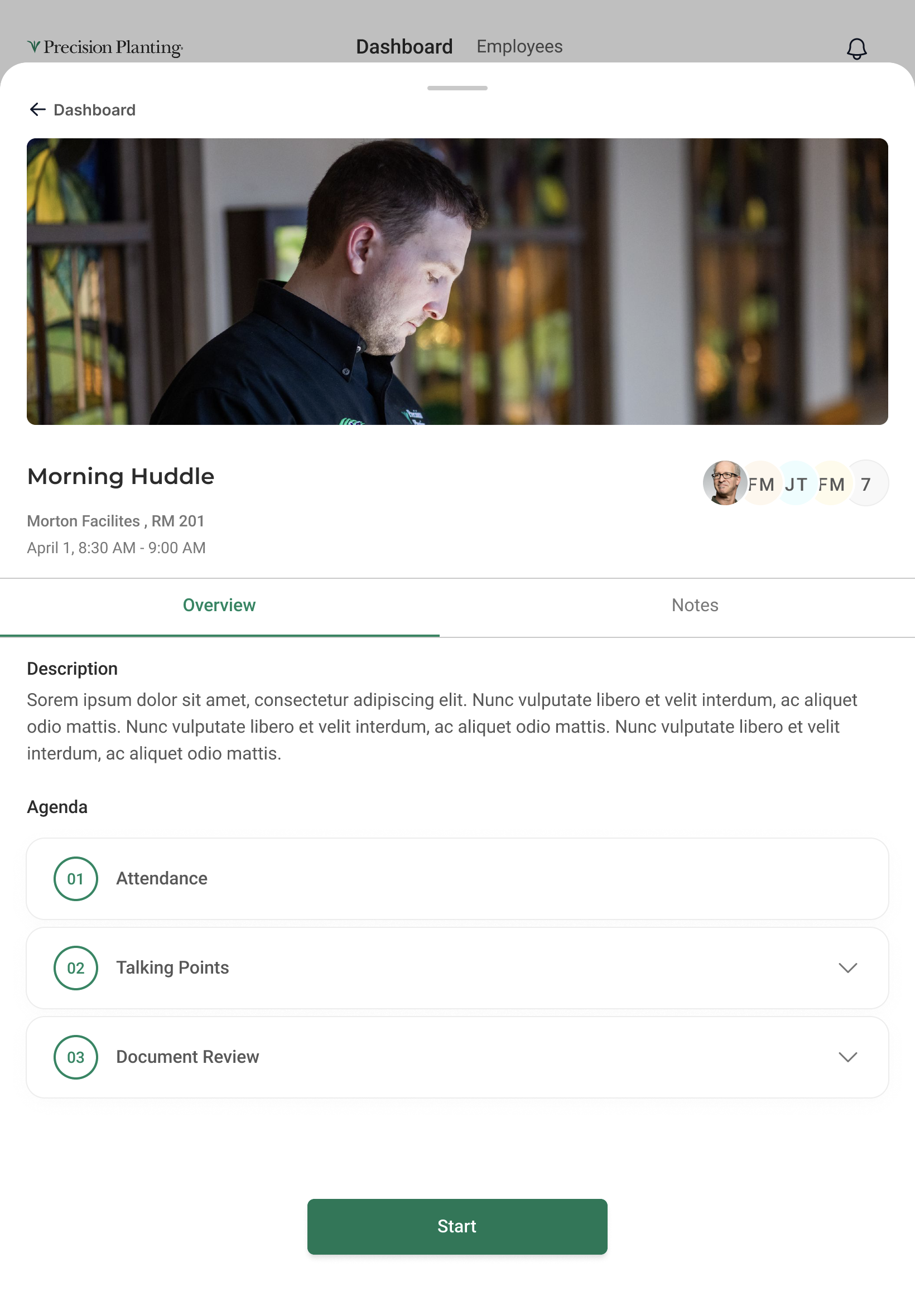Image resolution: width=915 pixels, height=1316 pixels.
Task: Select the Overview tab
Action: pos(220,606)
